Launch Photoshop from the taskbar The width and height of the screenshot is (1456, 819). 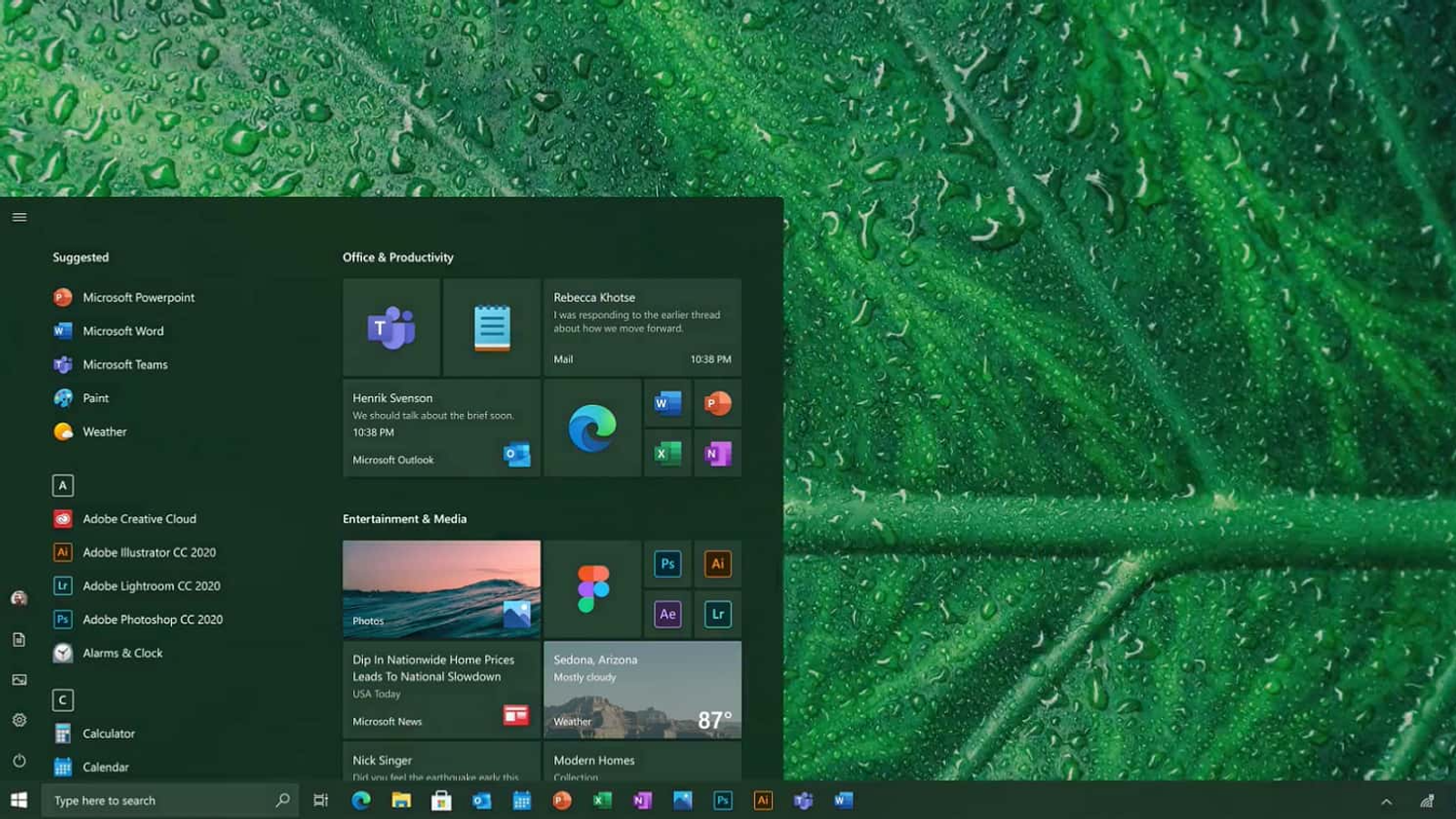coord(723,801)
